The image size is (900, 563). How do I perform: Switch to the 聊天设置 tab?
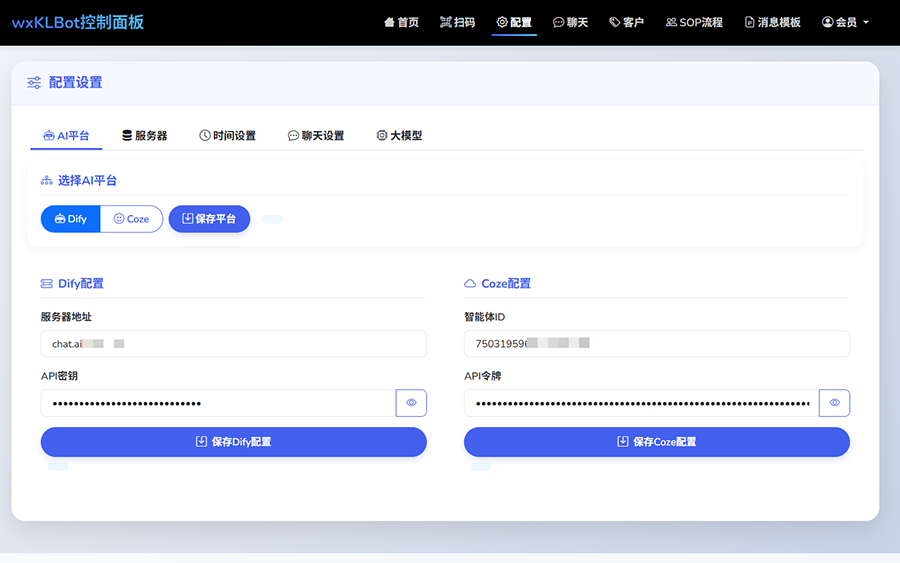click(x=316, y=135)
